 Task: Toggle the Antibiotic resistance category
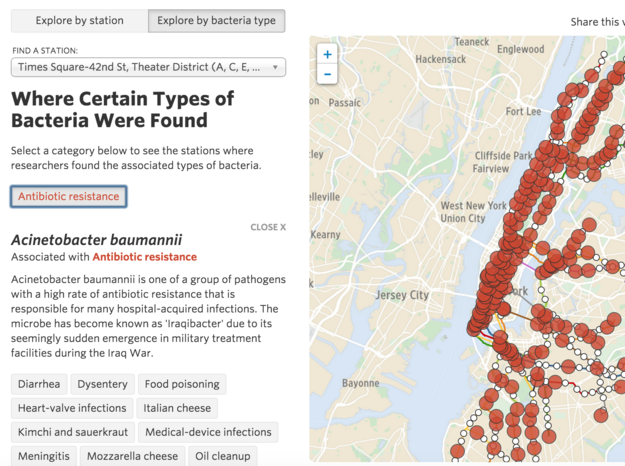(69, 197)
